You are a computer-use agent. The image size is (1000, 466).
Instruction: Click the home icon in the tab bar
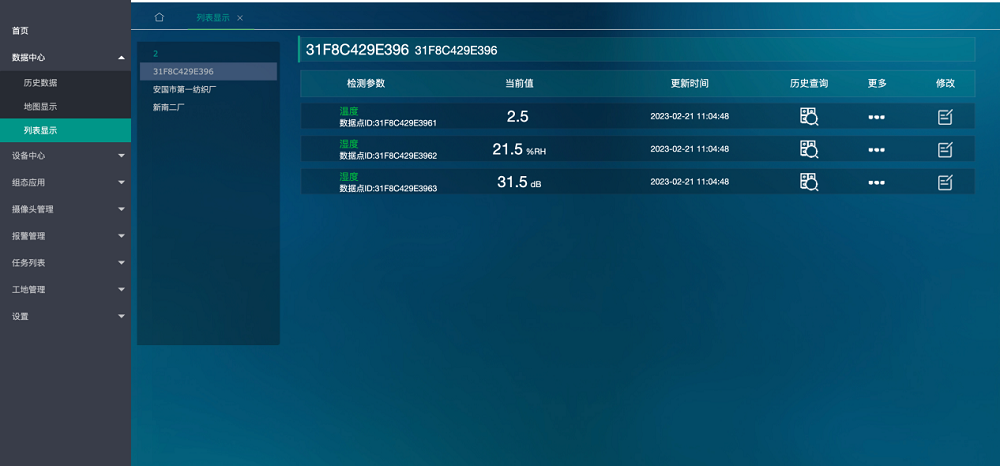pyautogui.click(x=159, y=17)
